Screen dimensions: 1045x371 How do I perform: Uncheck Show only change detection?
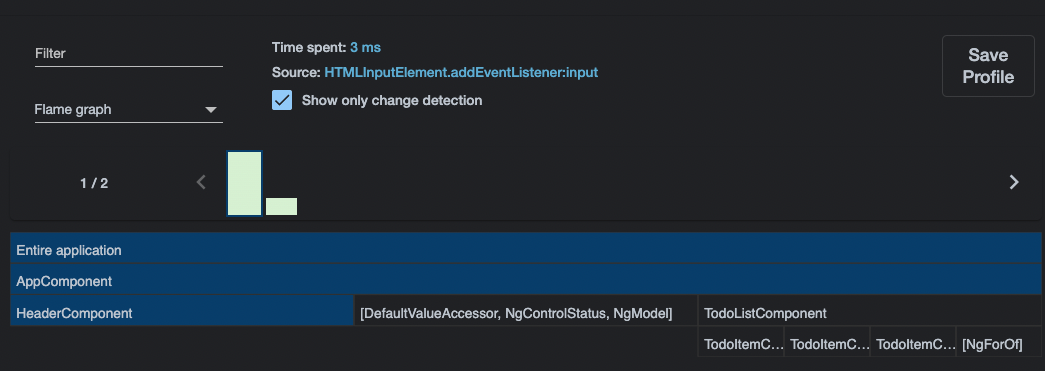pos(282,101)
